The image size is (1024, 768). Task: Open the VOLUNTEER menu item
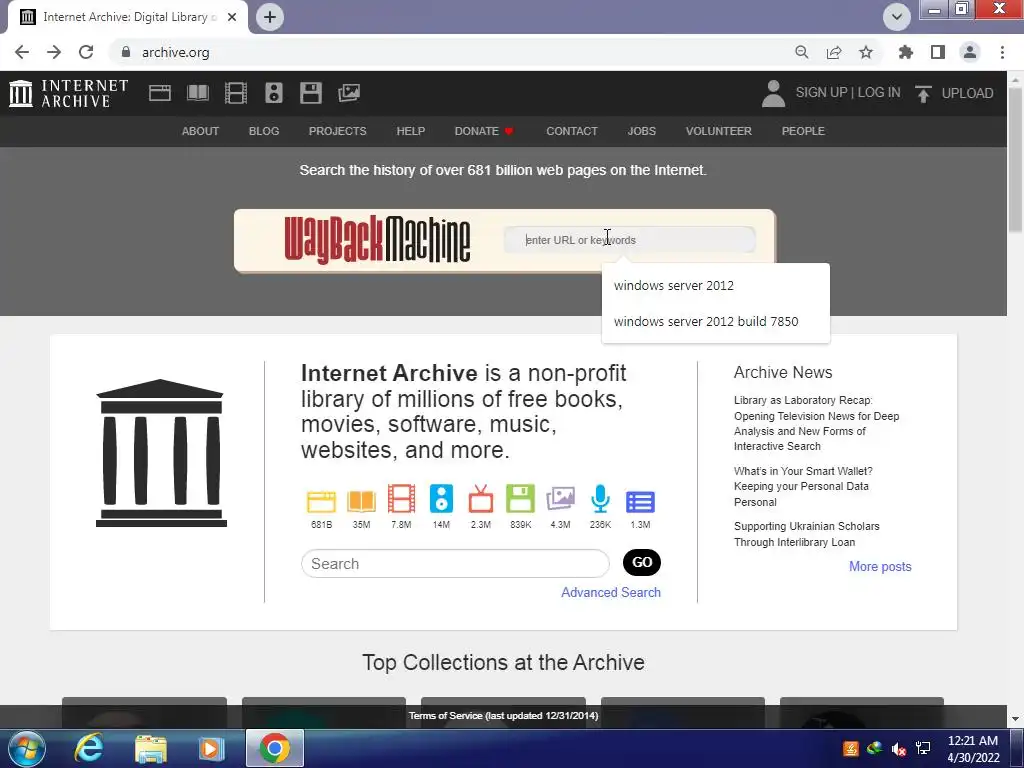pyautogui.click(x=718, y=131)
